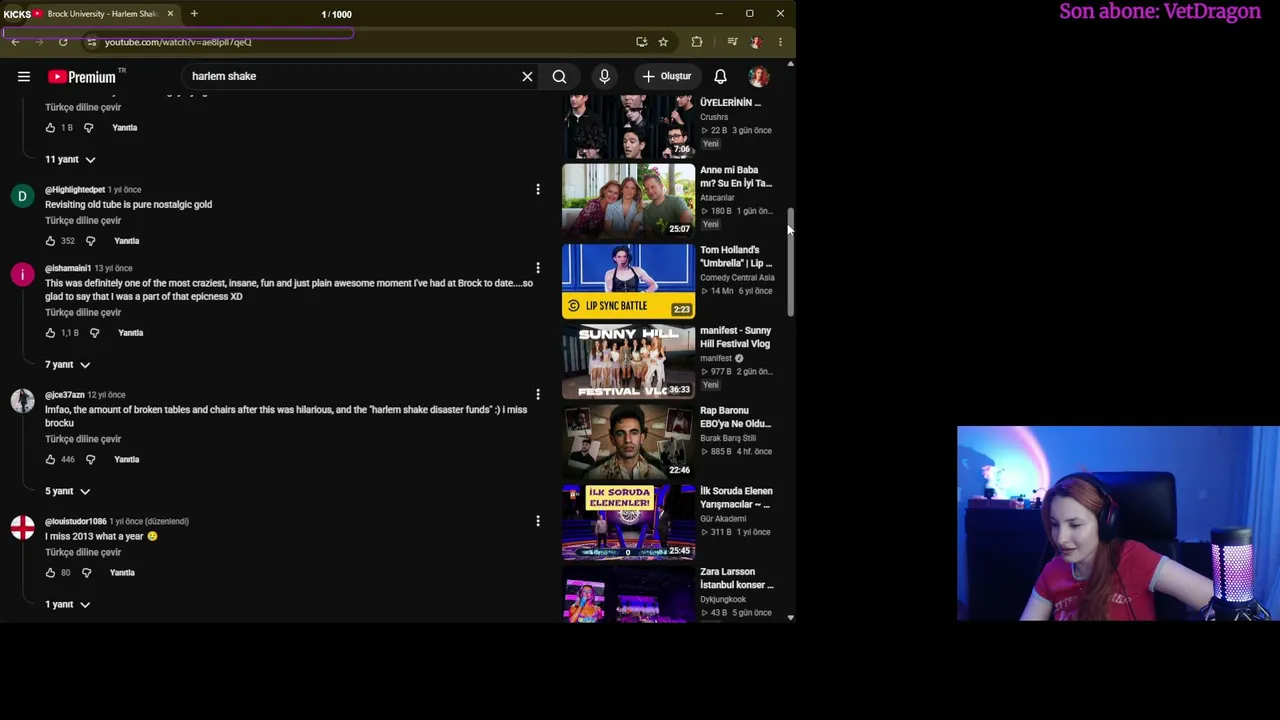Screen dimensions: 1280x720
Task: Play Tom Holland's Umbrella Lip Sync thumbnail
Action: (628, 281)
